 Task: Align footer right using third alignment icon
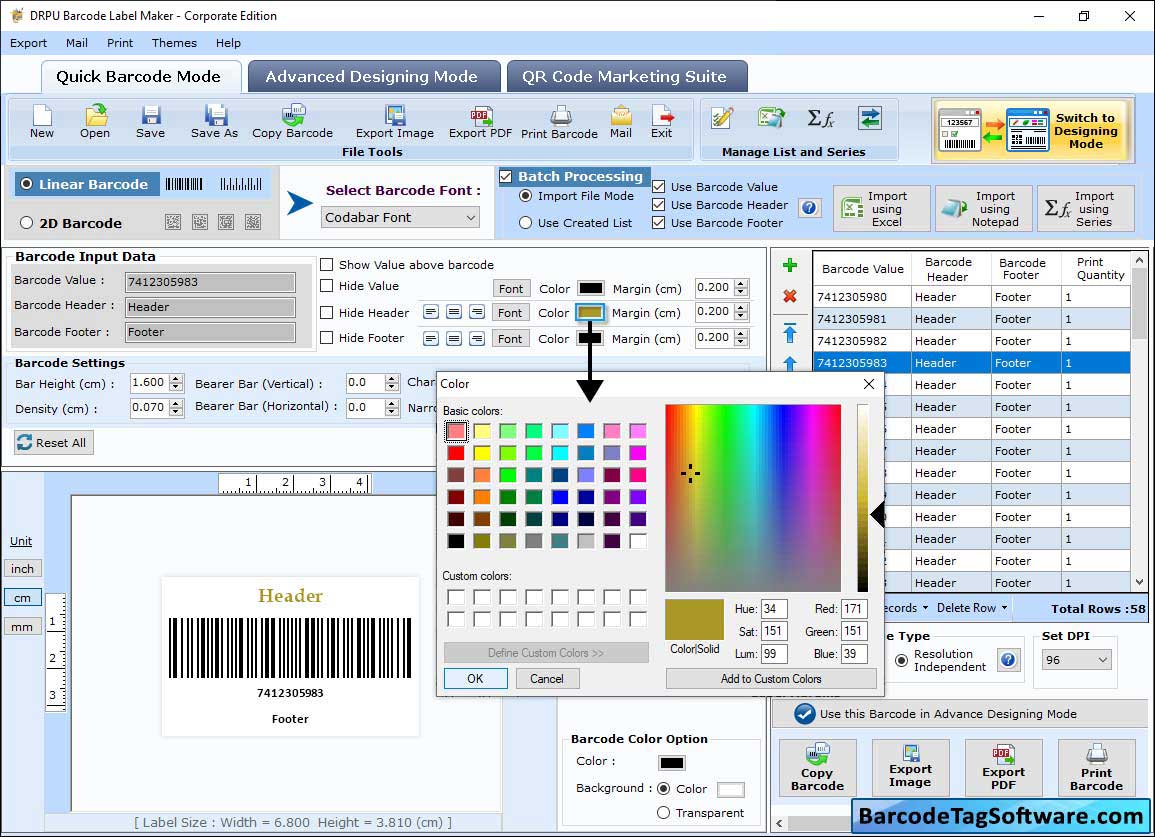click(x=477, y=339)
